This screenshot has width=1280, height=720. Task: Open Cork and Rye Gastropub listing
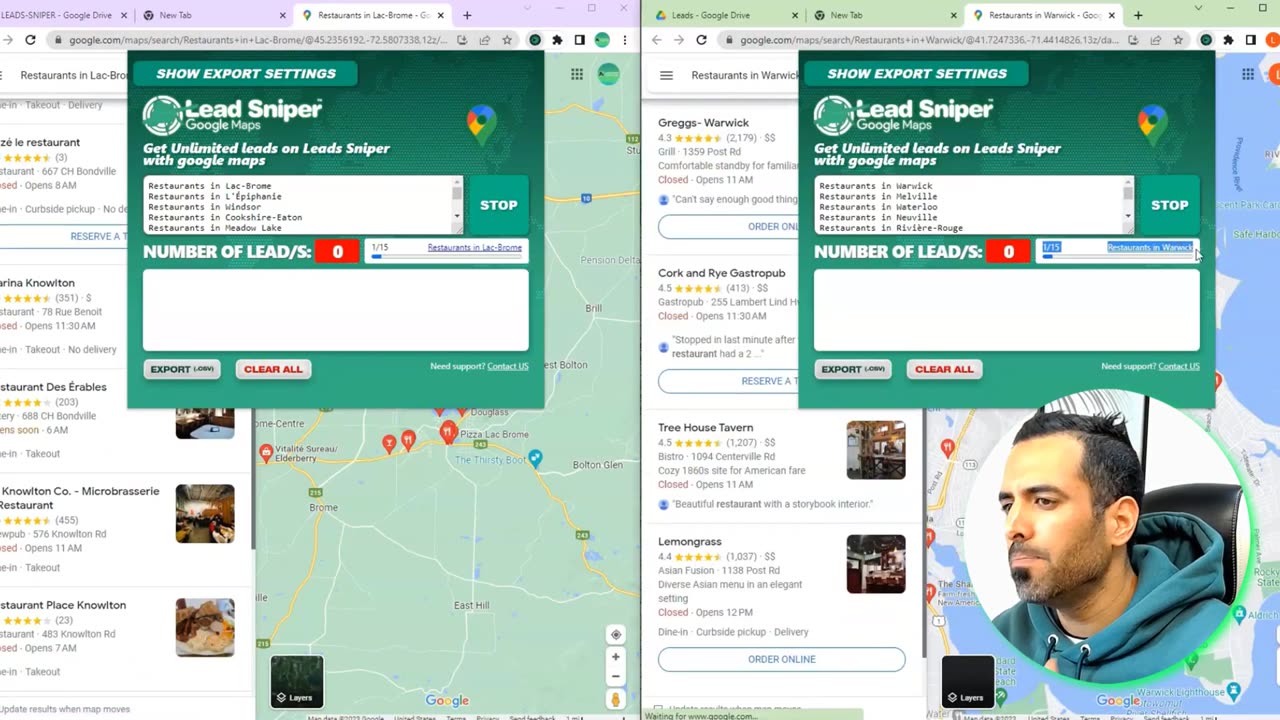[x=721, y=273]
